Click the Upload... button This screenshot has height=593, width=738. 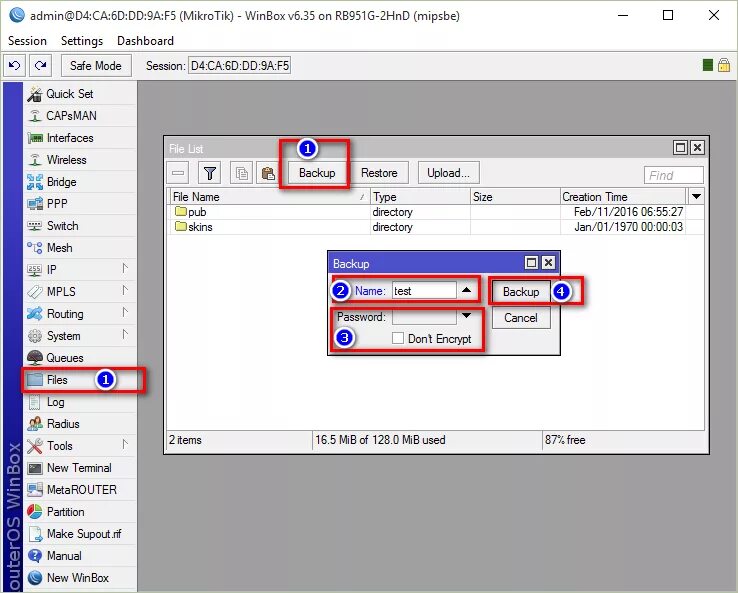(x=449, y=173)
